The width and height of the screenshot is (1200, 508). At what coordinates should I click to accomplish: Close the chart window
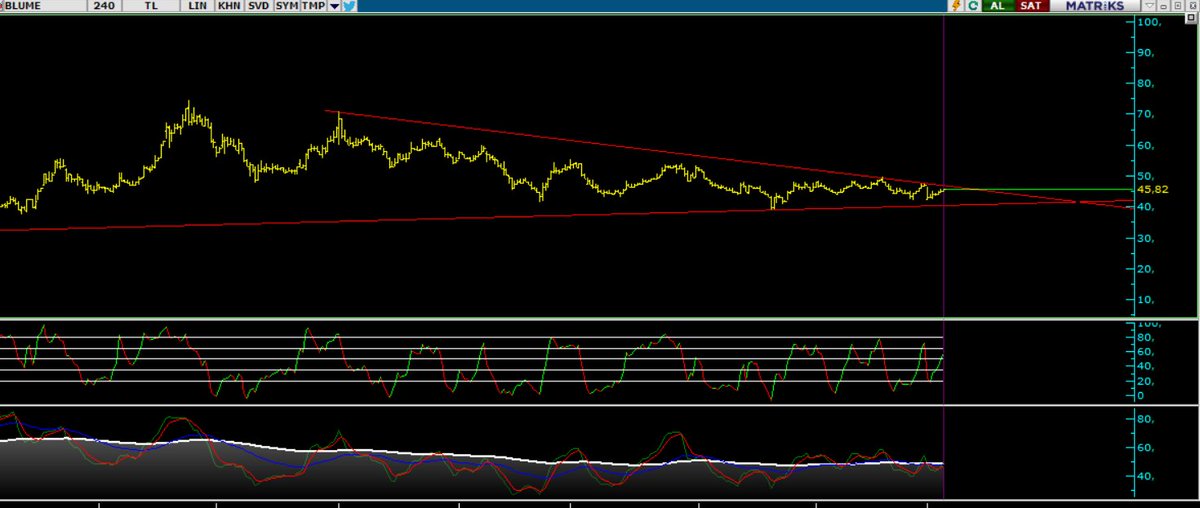tap(1192, 6)
